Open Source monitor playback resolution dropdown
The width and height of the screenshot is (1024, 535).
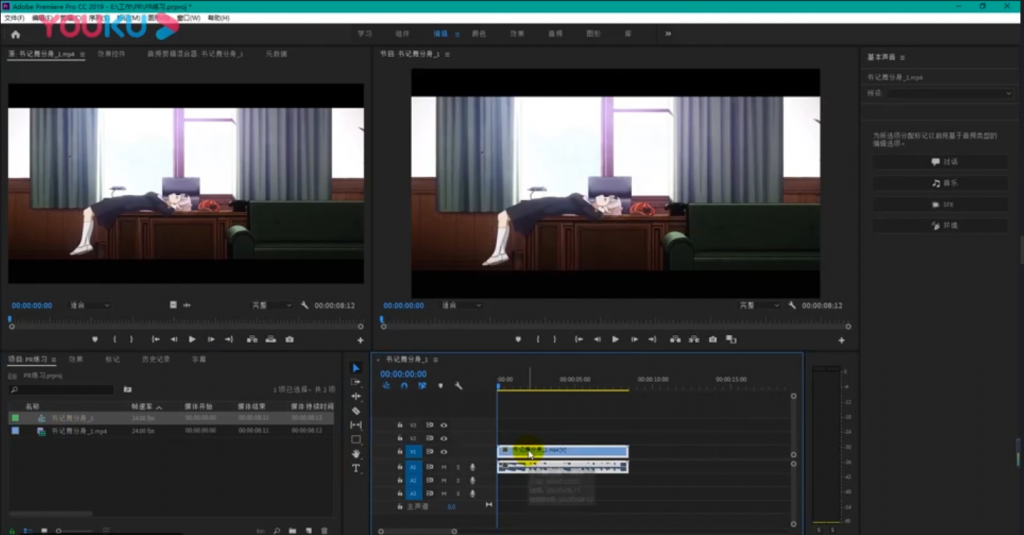pos(272,305)
